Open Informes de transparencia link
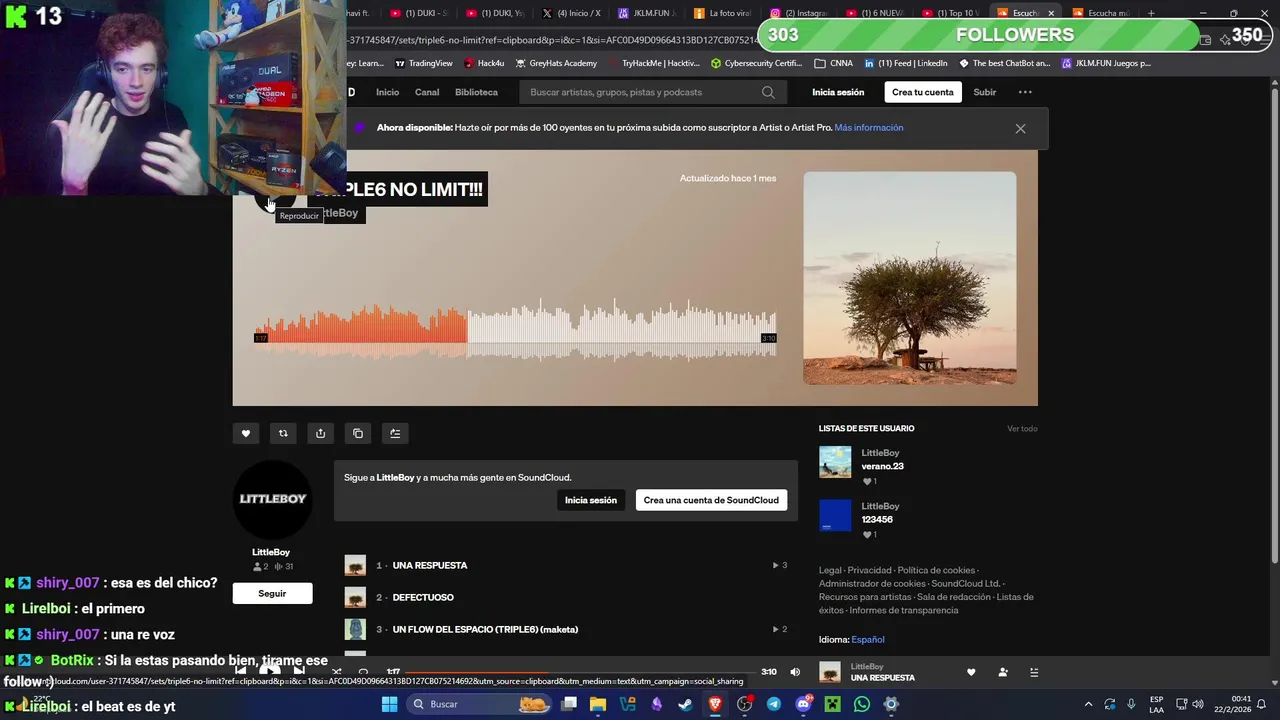 tap(904, 610)
